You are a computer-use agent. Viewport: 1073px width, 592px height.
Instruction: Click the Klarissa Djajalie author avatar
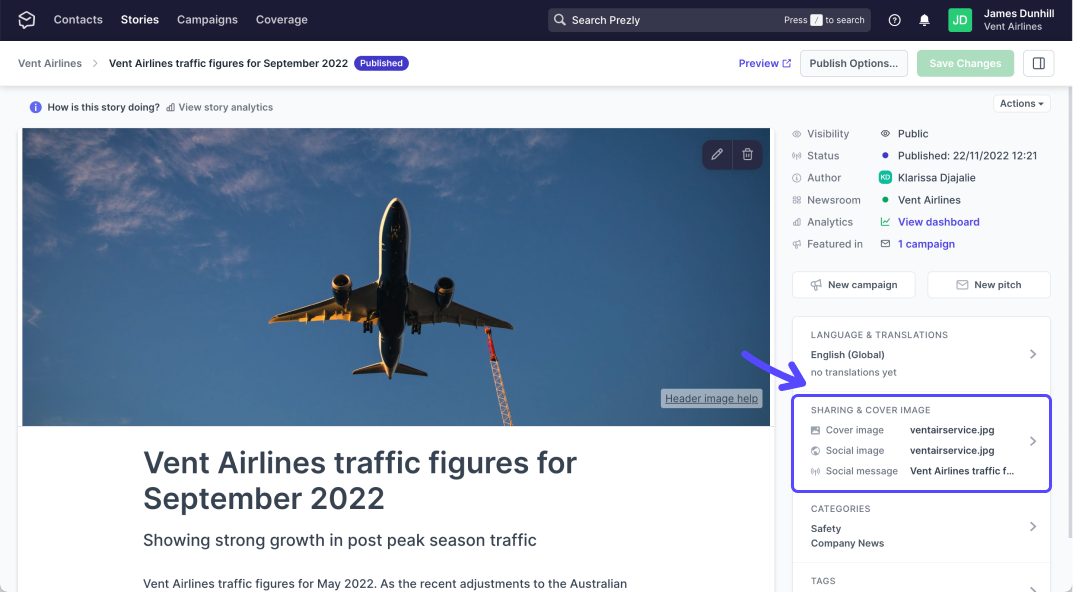pos(885,177)
